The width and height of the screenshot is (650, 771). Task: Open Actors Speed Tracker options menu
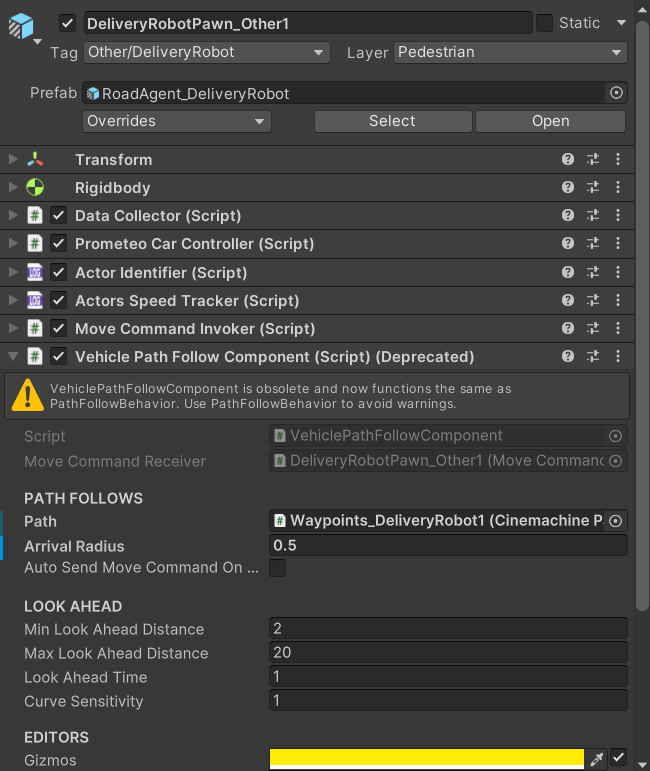tap(618, 300)
